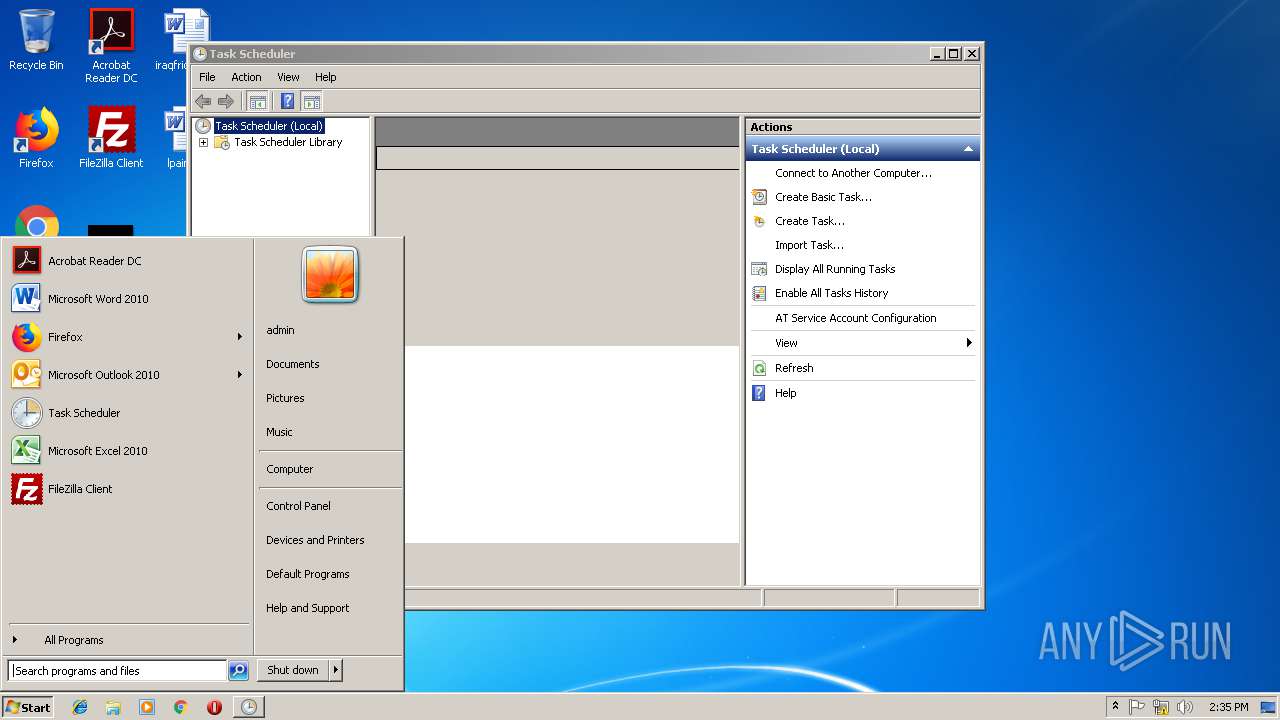Launch Acrobat Reader DC from Start menu
This screenshot has height=720, width=1280.
(x=127, y=261)
